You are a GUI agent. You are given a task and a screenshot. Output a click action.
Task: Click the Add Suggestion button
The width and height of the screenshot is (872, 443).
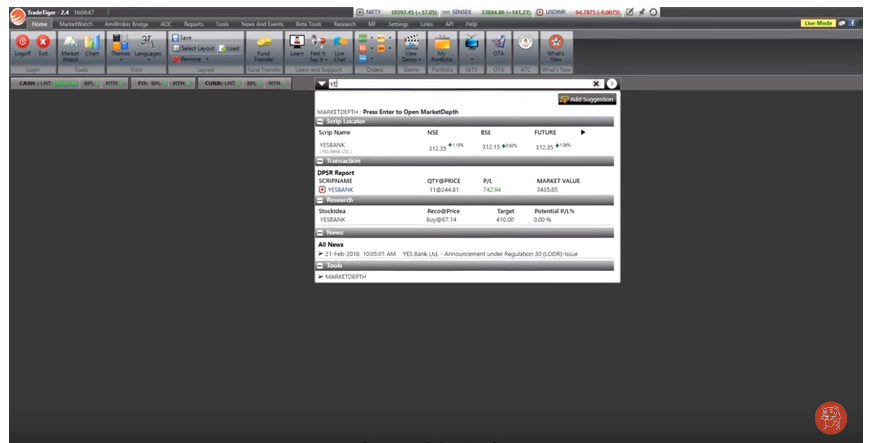point(587,99)
